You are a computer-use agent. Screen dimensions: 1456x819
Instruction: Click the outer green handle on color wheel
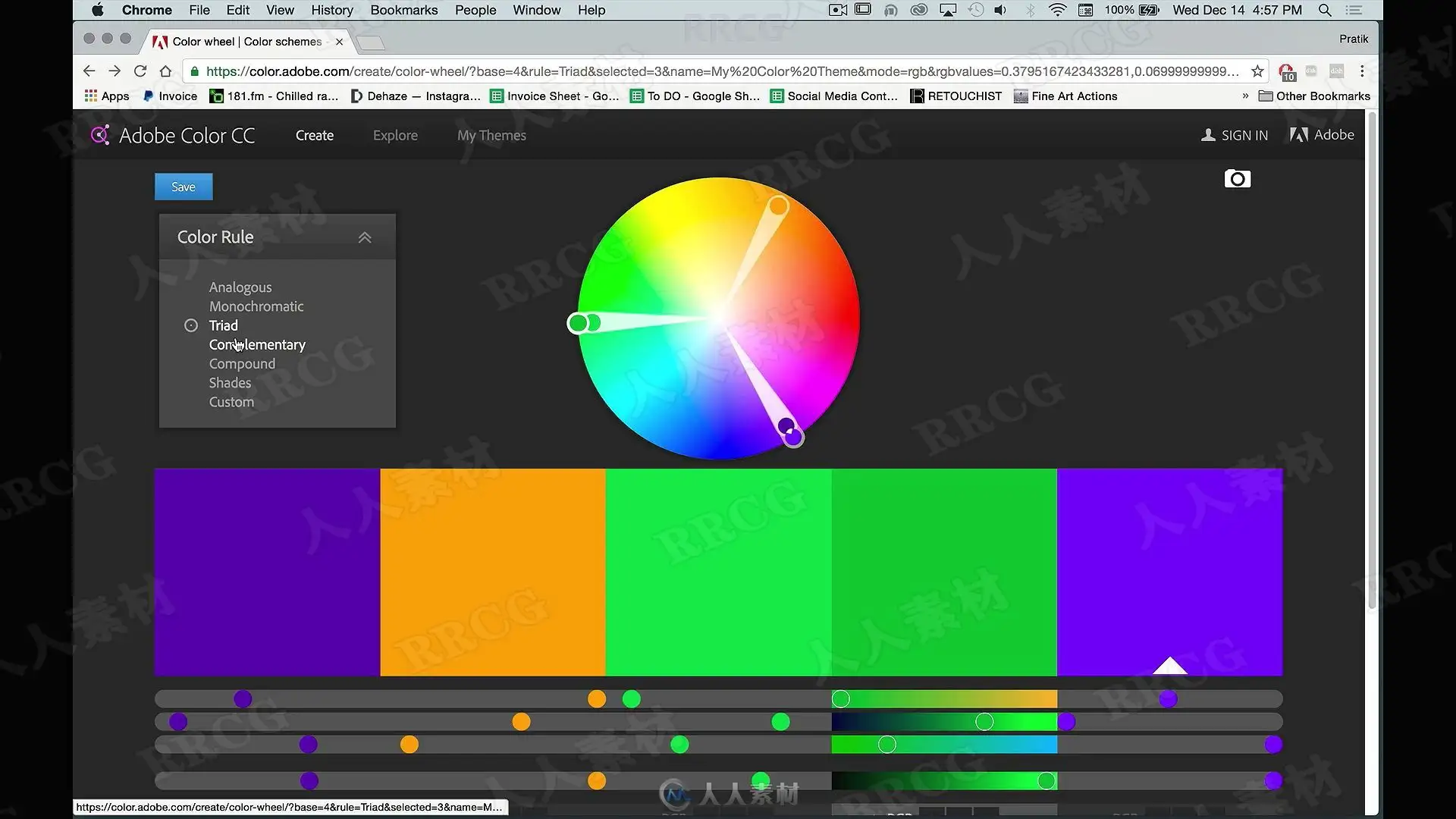(x=578, y=323)
